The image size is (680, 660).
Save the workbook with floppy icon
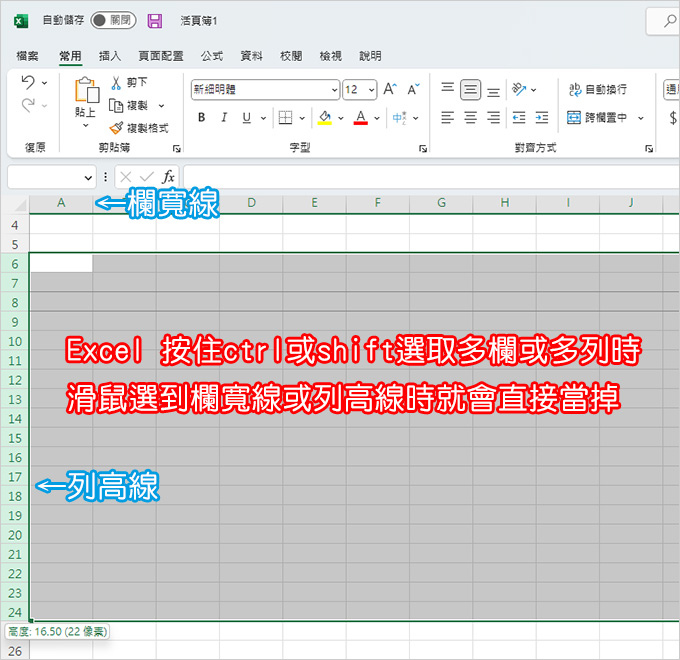point(154,21)
